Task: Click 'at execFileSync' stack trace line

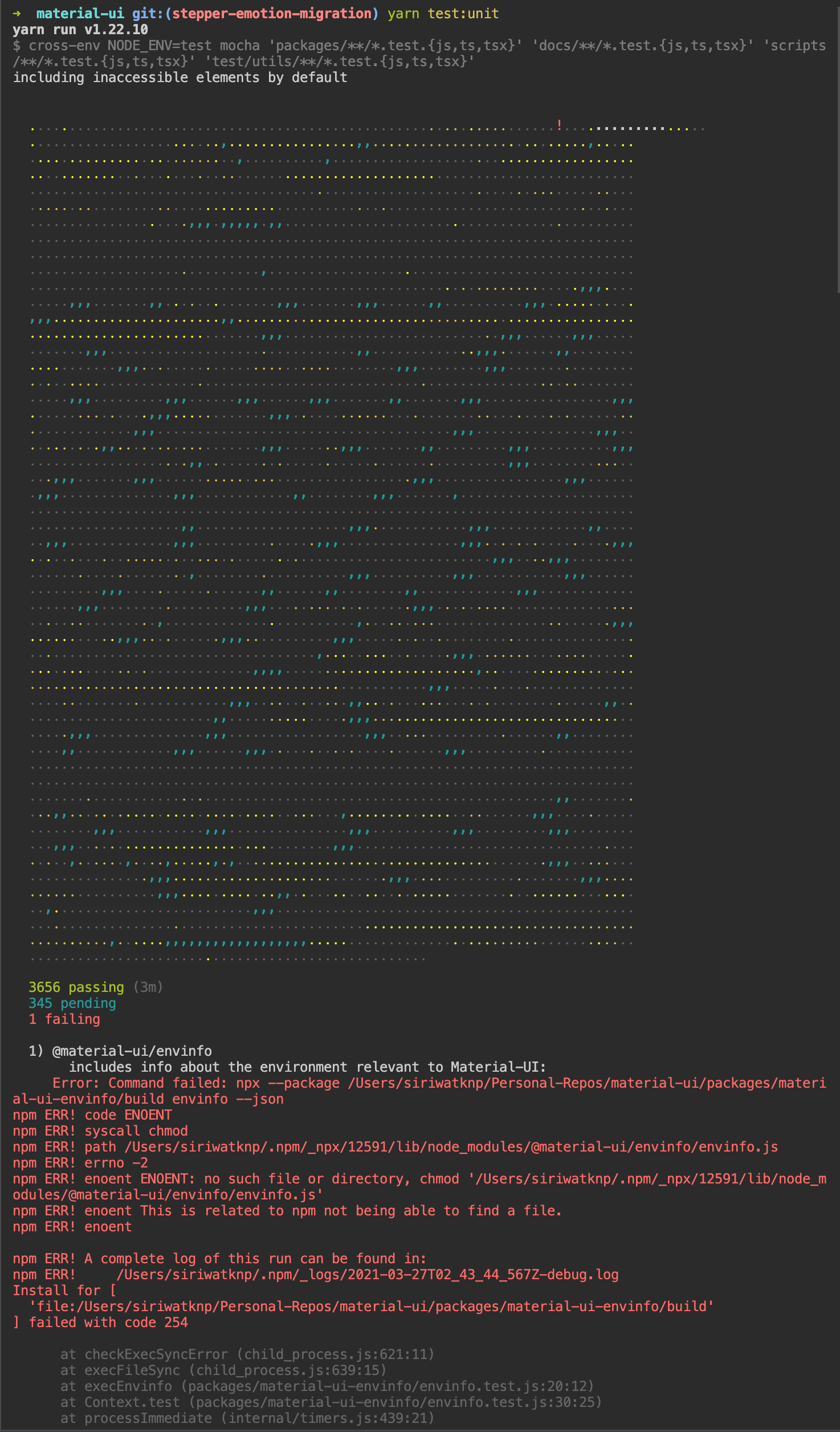Action: (223, 1370)
